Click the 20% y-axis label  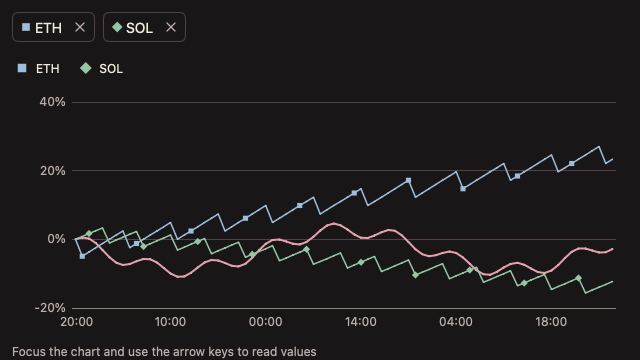tap(53, 171)
